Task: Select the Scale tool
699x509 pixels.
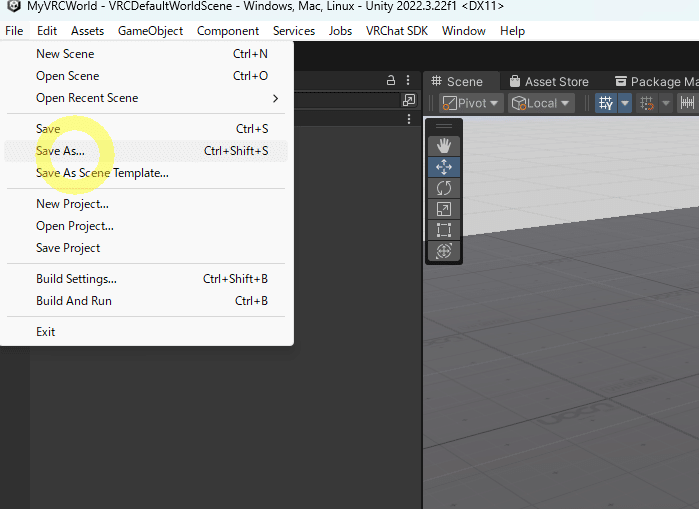Action: tap(444, 209)
